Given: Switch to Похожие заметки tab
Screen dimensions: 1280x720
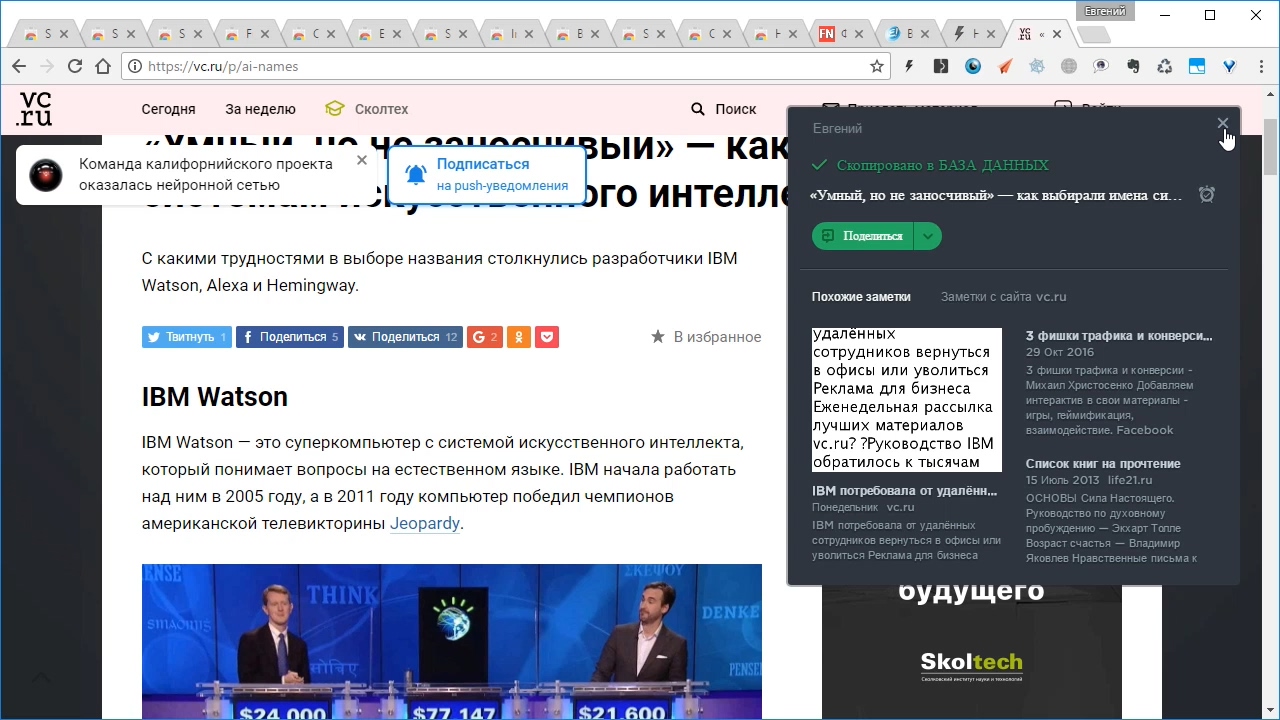Looking at the screenshot, I should [x=861, y=297].
